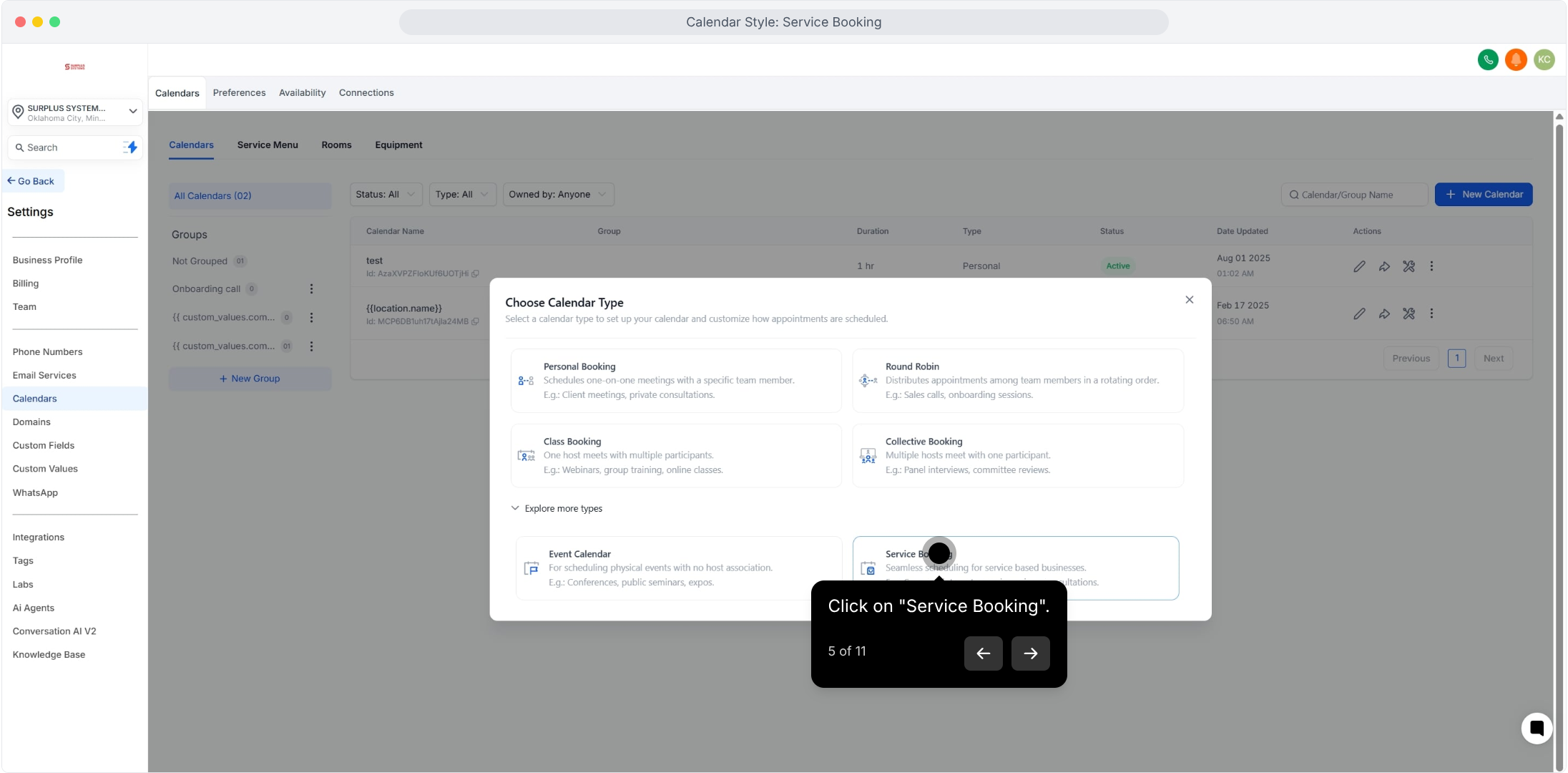The width and height of the screenshot is (1568, 773).
Task: Select the Round Robin calendar type
Action: tap(1017, 381)
